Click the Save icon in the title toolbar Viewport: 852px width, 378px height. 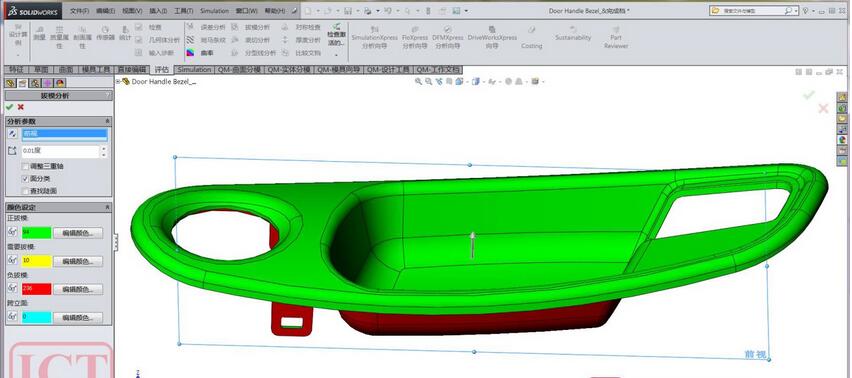click(348, 11)
